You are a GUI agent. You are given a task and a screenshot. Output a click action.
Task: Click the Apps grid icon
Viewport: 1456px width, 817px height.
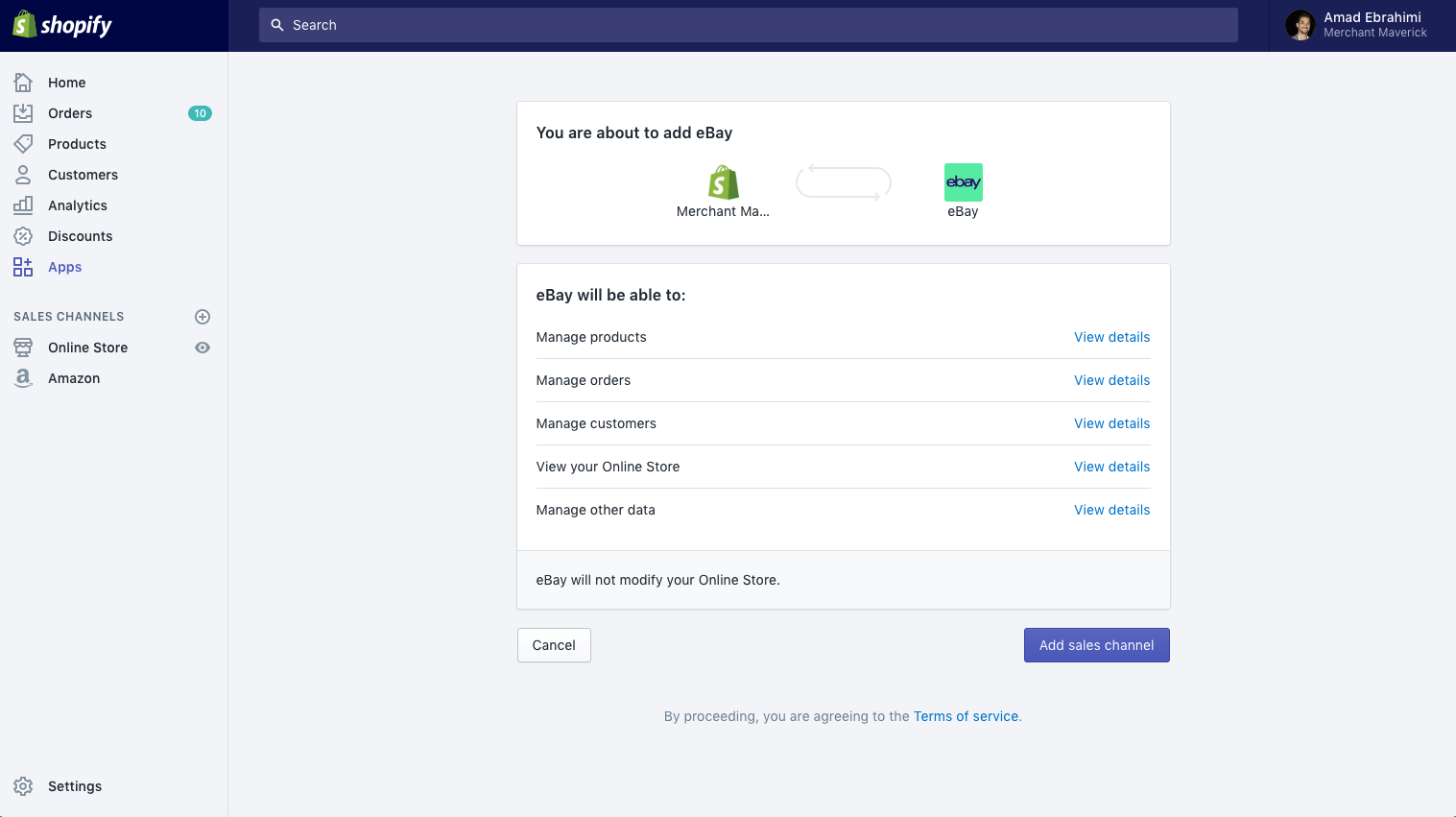point(23,267)
